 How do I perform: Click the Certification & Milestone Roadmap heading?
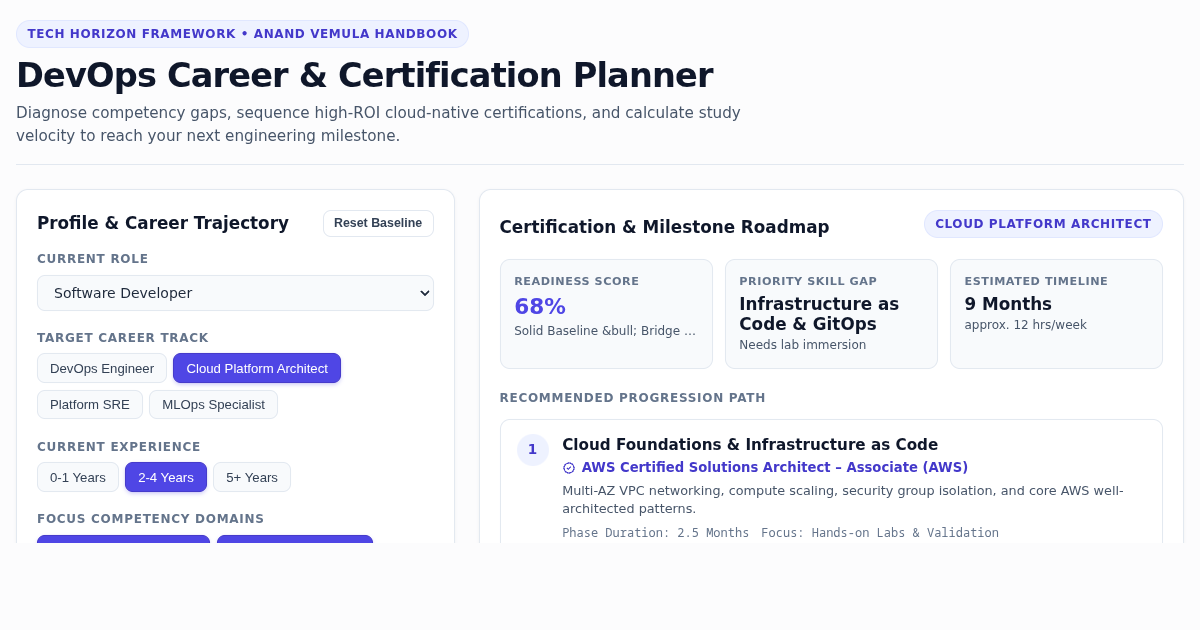tap(665, 227)
